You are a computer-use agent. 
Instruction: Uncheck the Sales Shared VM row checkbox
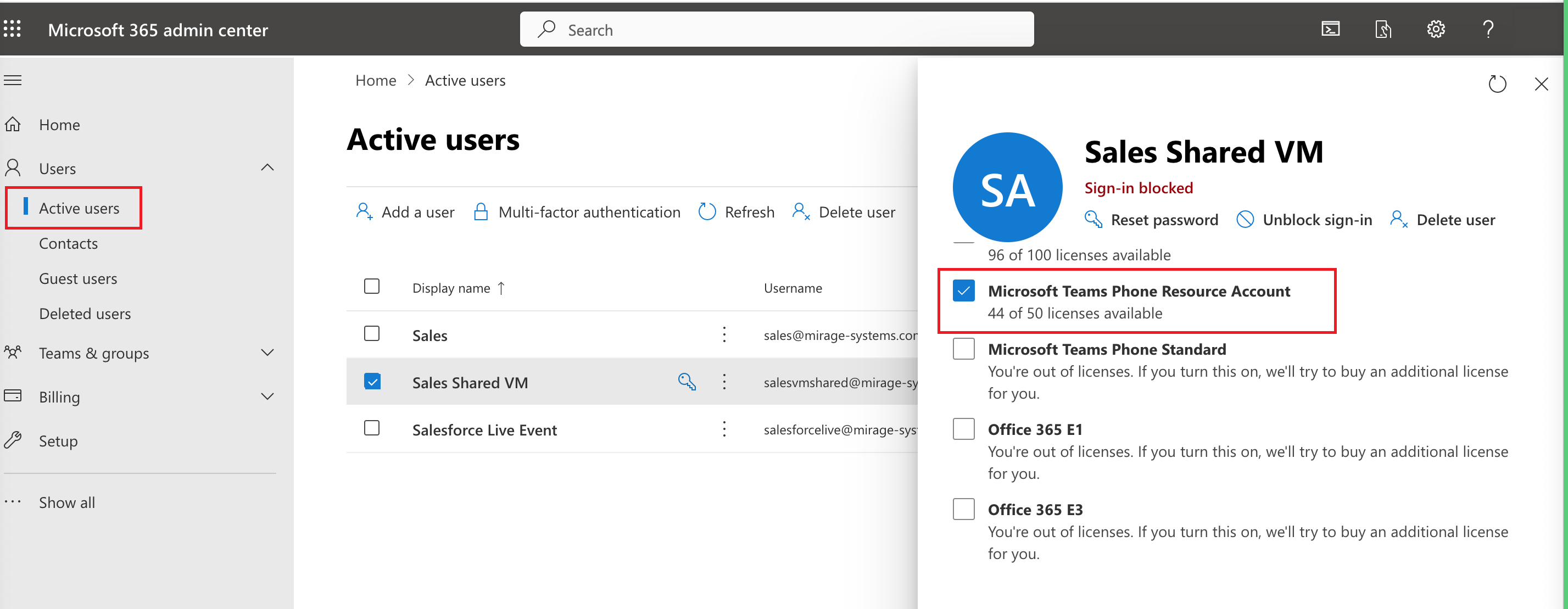(372, 381)
